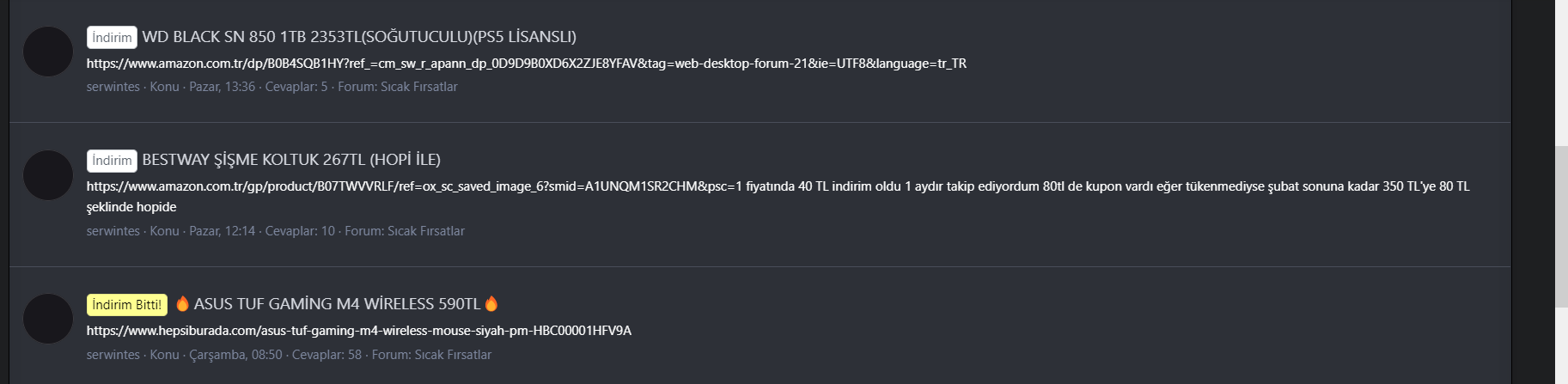Click serwintes username under WD BLACK thread

coord(113,87)
